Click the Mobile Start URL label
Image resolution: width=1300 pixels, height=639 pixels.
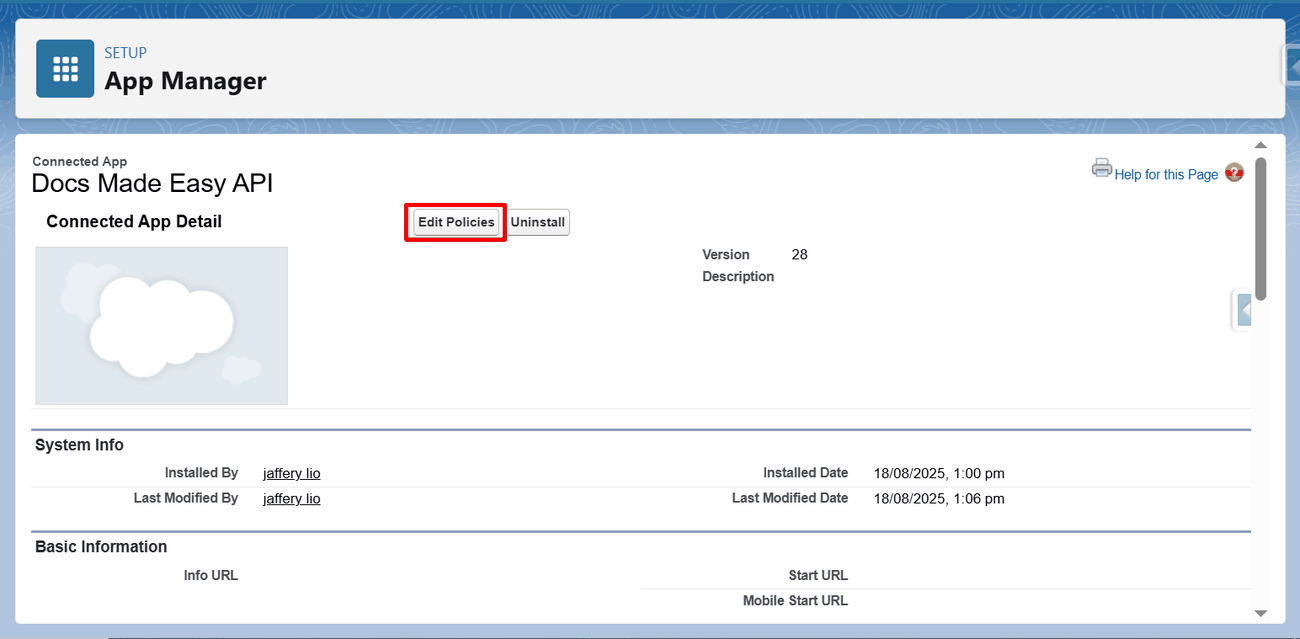[x=795, y=601]
